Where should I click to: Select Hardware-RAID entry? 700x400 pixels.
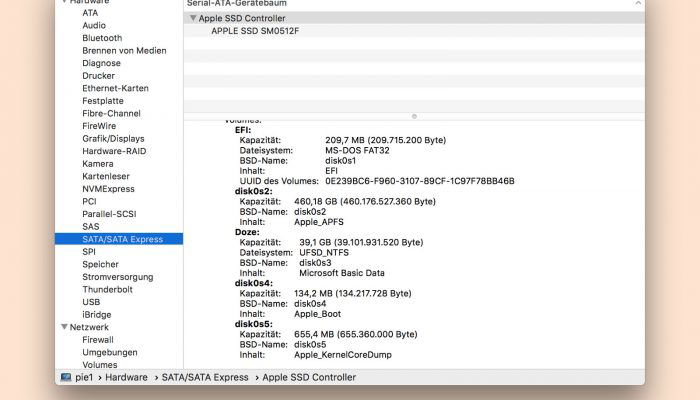(114, 151)
